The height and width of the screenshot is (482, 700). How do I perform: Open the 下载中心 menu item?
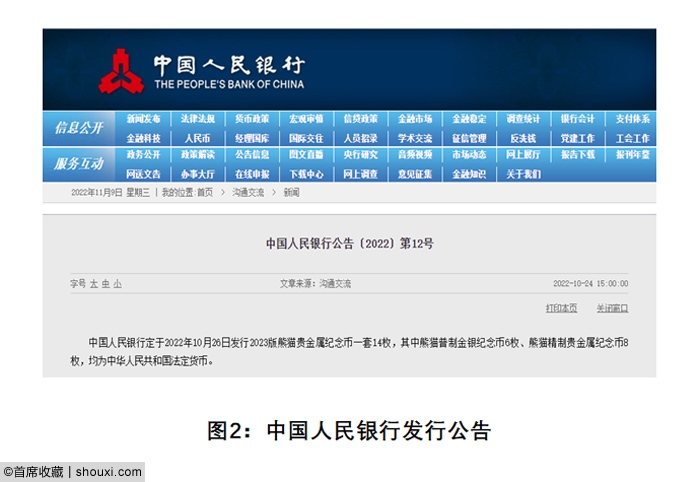306,174
